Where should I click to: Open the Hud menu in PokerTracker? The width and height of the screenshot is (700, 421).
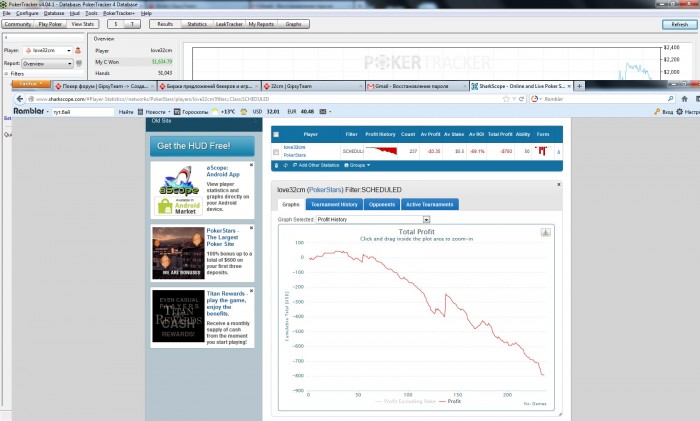coord(75,13)
